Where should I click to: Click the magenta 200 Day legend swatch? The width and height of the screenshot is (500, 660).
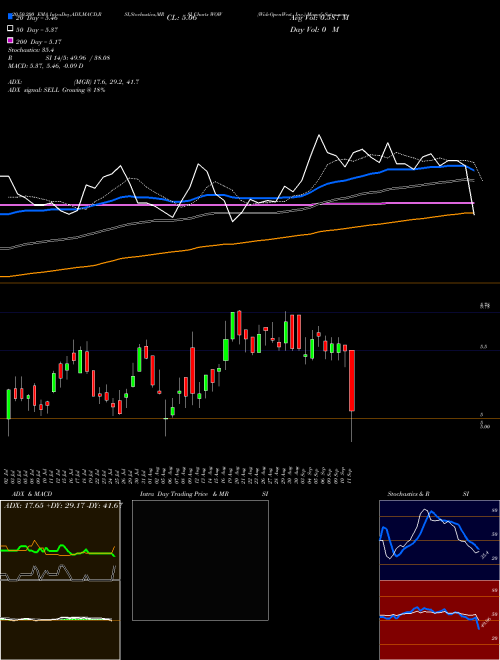point(10,40)
